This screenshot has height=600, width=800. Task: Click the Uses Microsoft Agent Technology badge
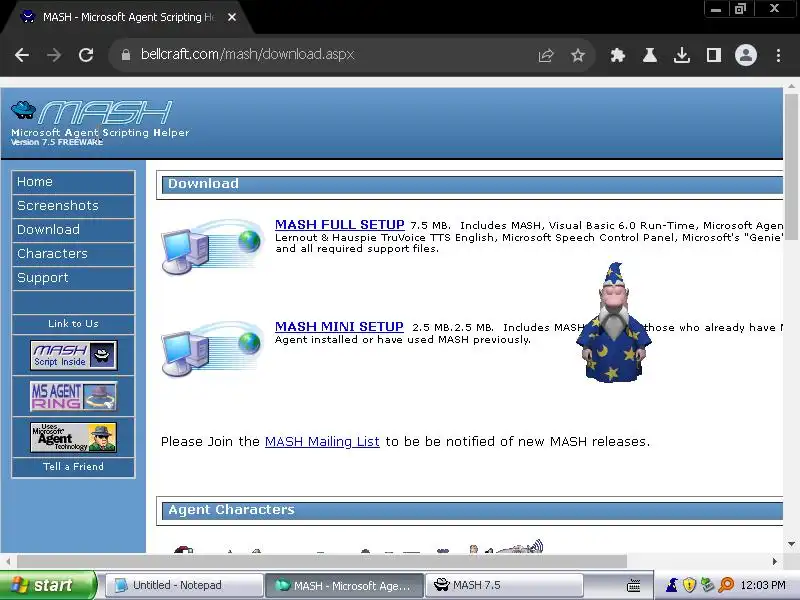click(73, 437)
